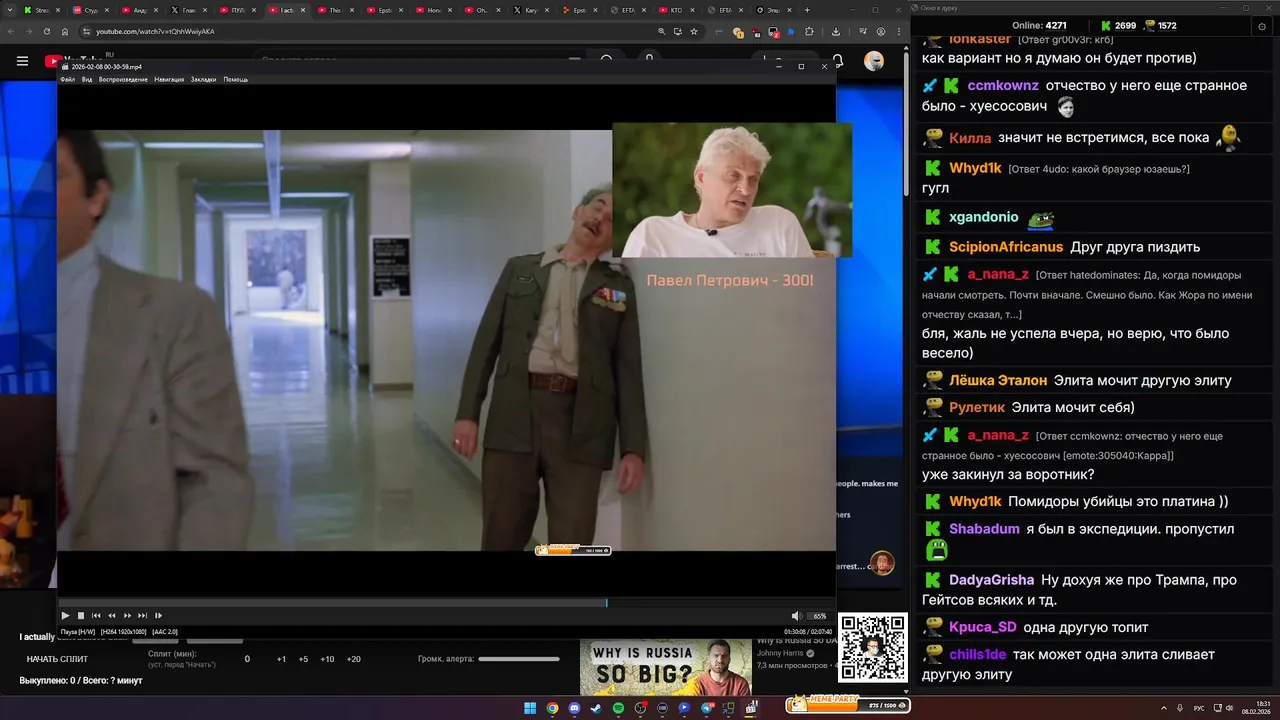Open the Вид menu in the player
The height and width of the screenshot is (720, 1280).
[x=87, y=79]
